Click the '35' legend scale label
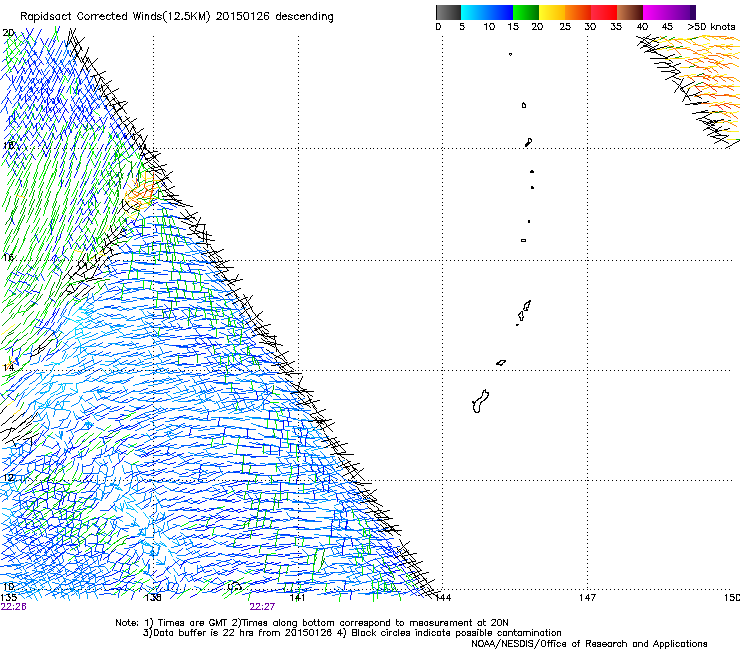740x650 pixels. click(x=616, y=27)
